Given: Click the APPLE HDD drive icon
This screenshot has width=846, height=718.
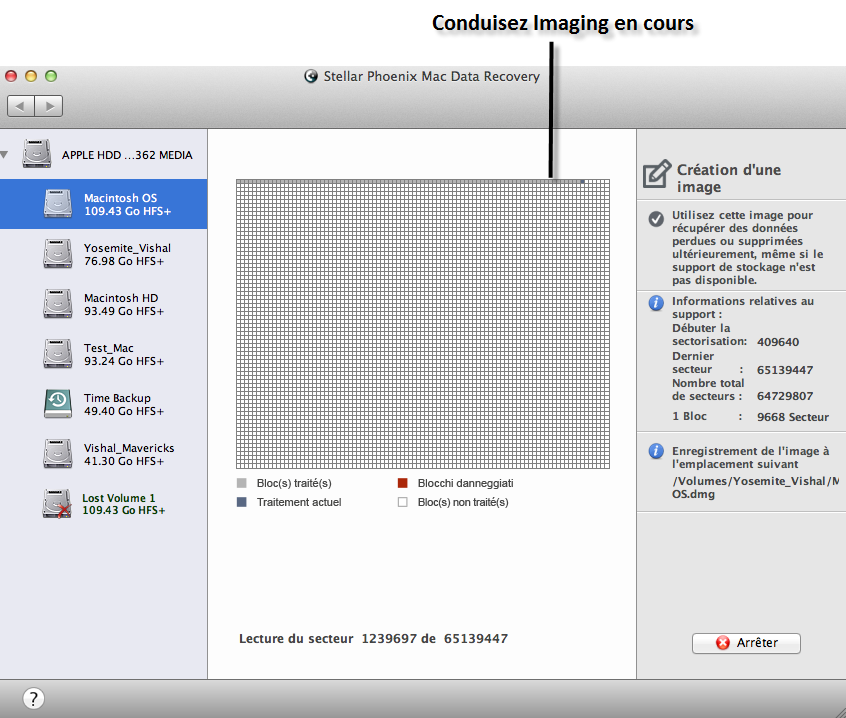Looking at the screenshot, I should click(x=37, y=154).
